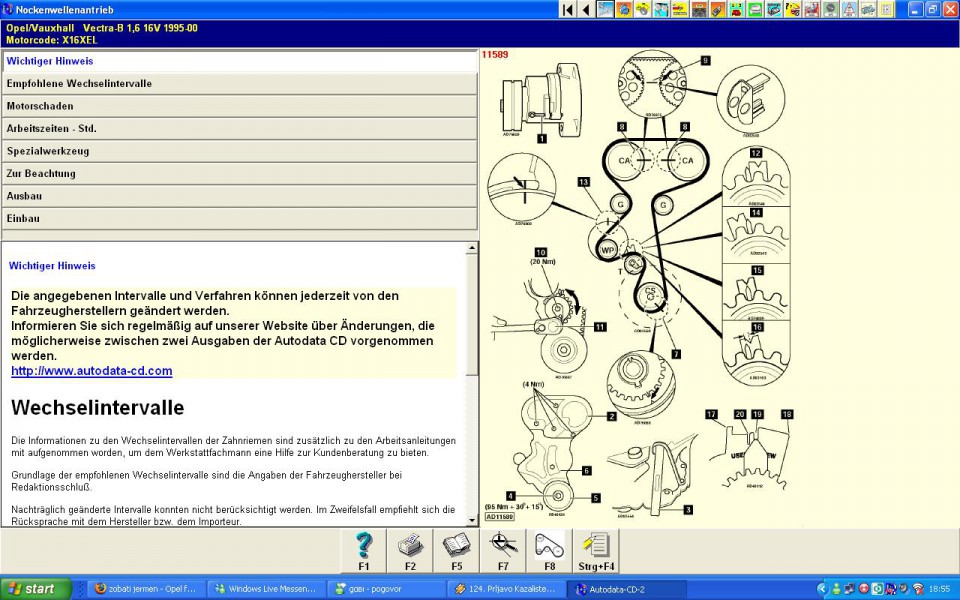Open the Windows start button
The width and height of the screenshot is (960, 600).
(x=36, y=589)
